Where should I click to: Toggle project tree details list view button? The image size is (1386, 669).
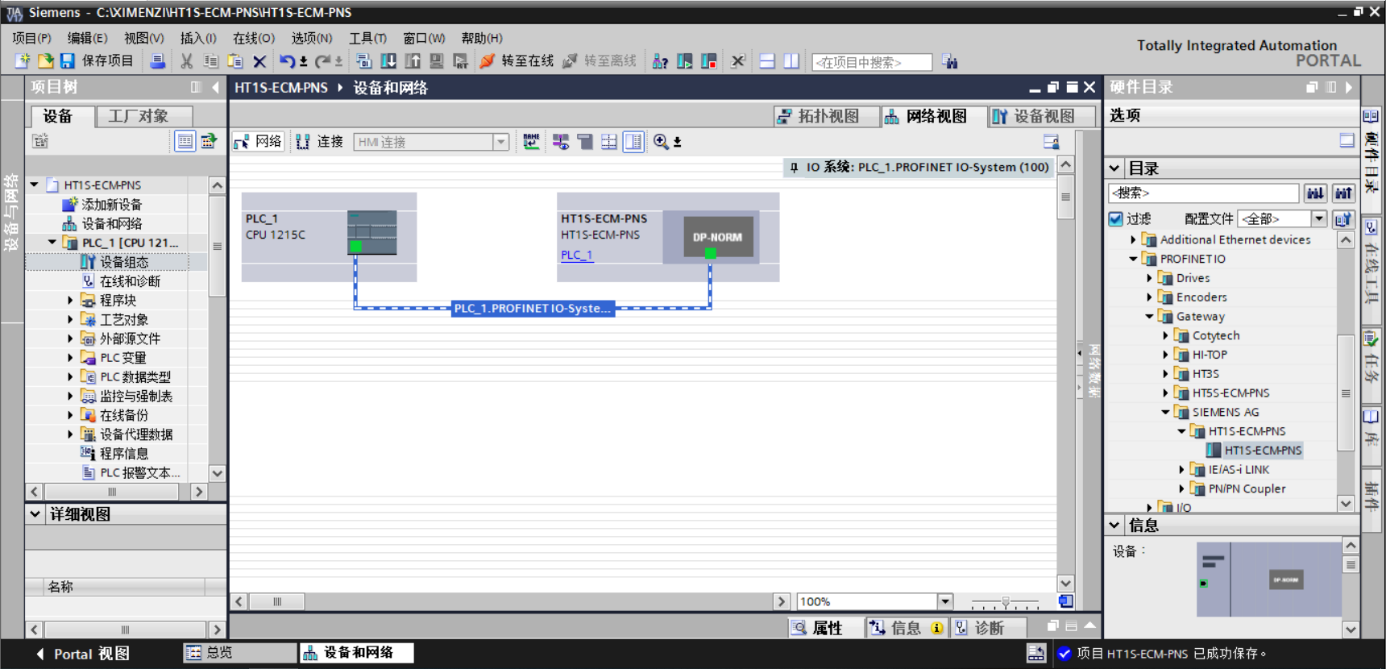click(x=185, y=141)
